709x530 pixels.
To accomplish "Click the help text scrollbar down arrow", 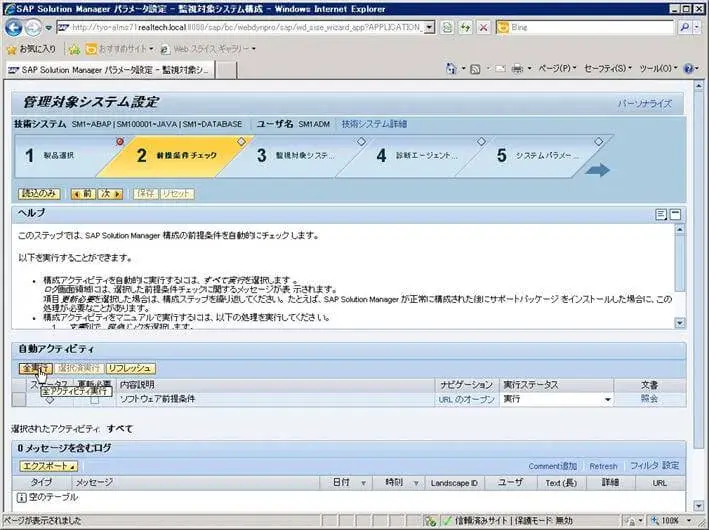I will tap(680, 323).
